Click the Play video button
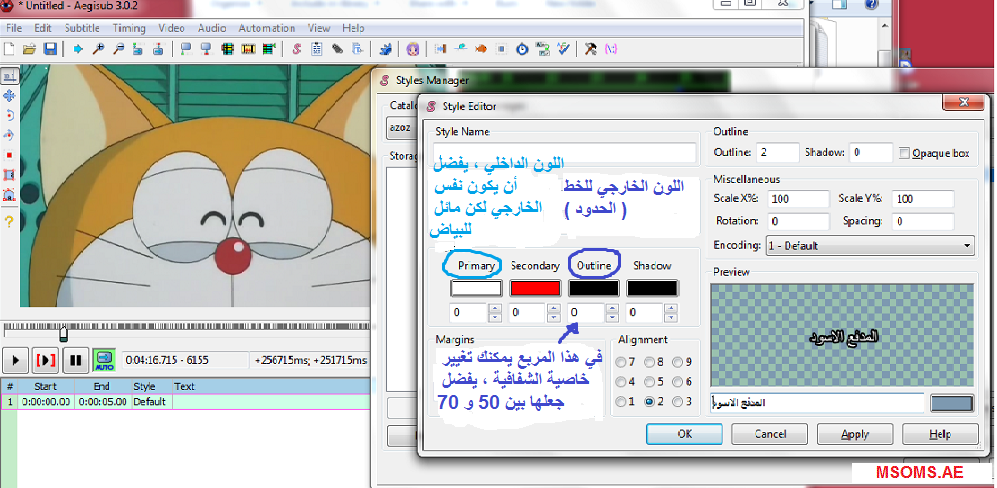This screenshot has width=997, height=488. point(17,359)
